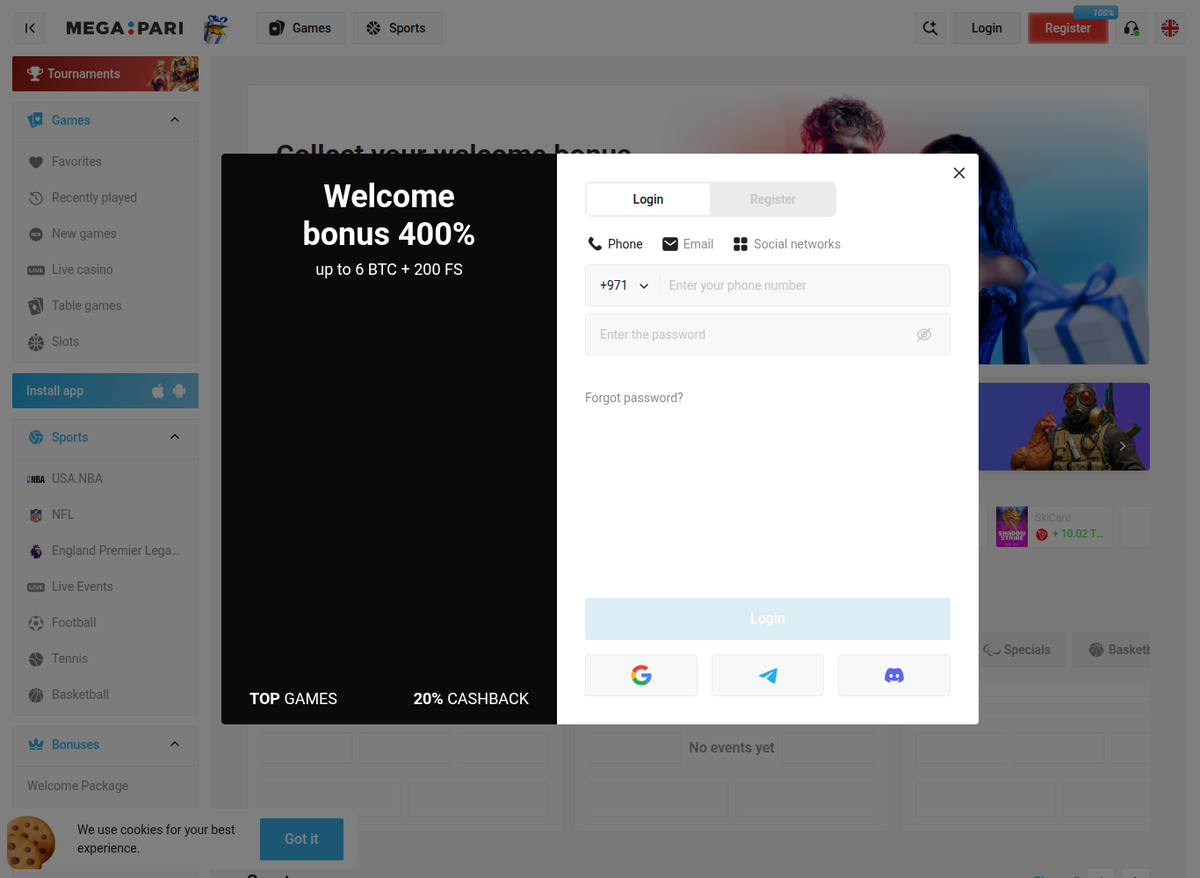Click the Shadow Strike game thumbnail
The image size is (1200, 878).
[1012, 527]
